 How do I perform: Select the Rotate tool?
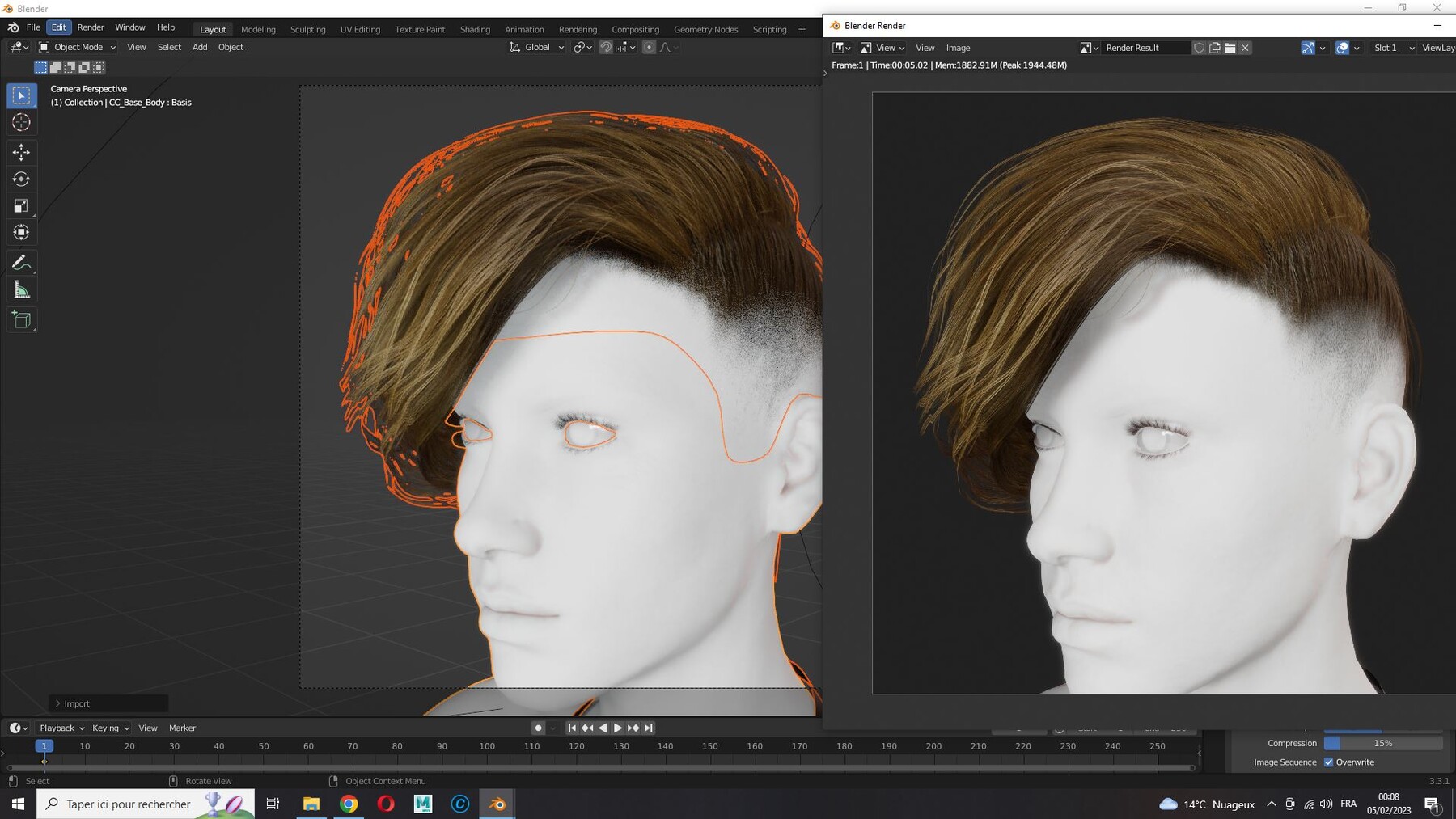click(21, 179)
